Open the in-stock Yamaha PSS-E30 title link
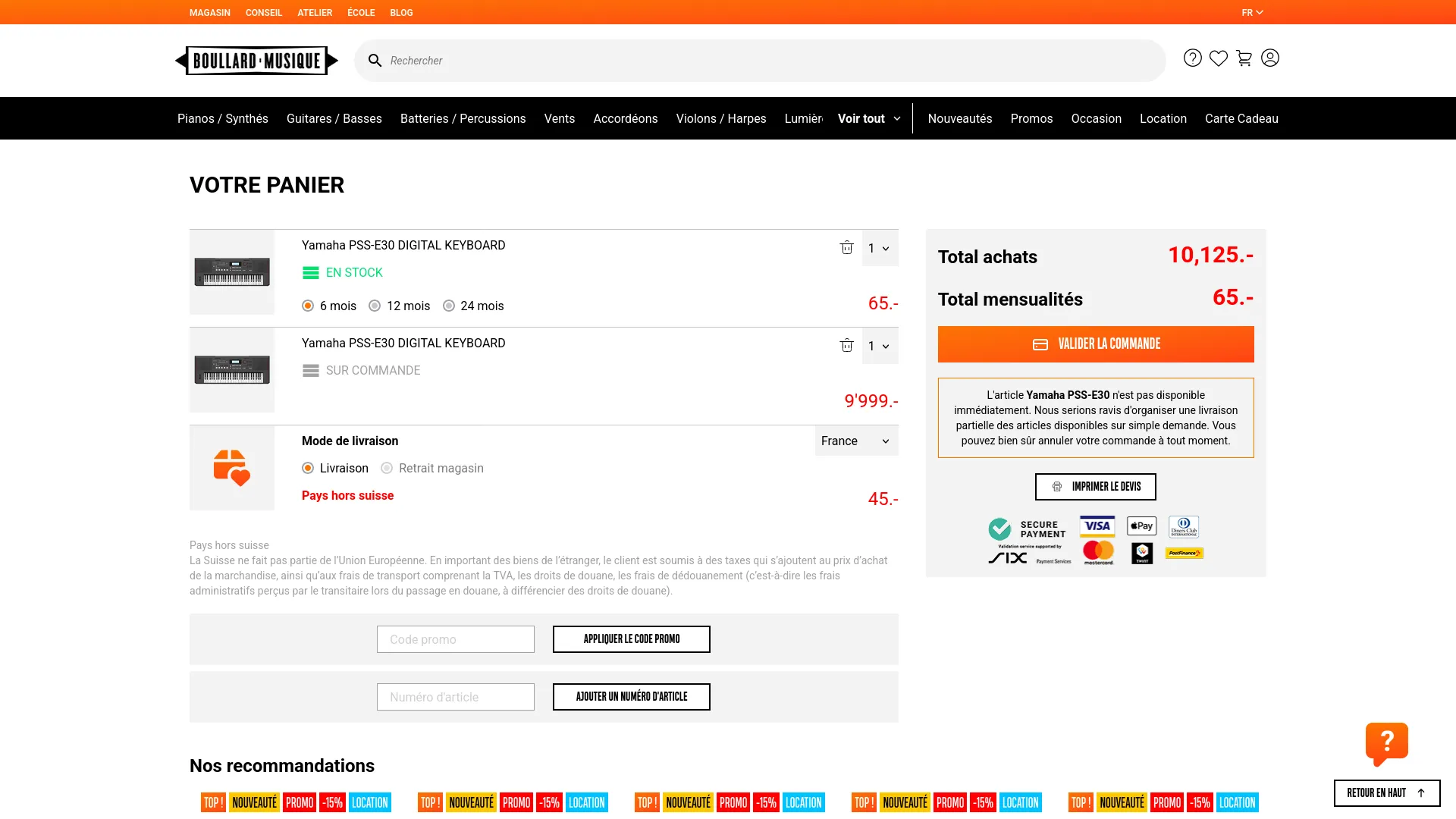Image resolution: width=1456 pixels, height=819 pixels. (403, 246)
